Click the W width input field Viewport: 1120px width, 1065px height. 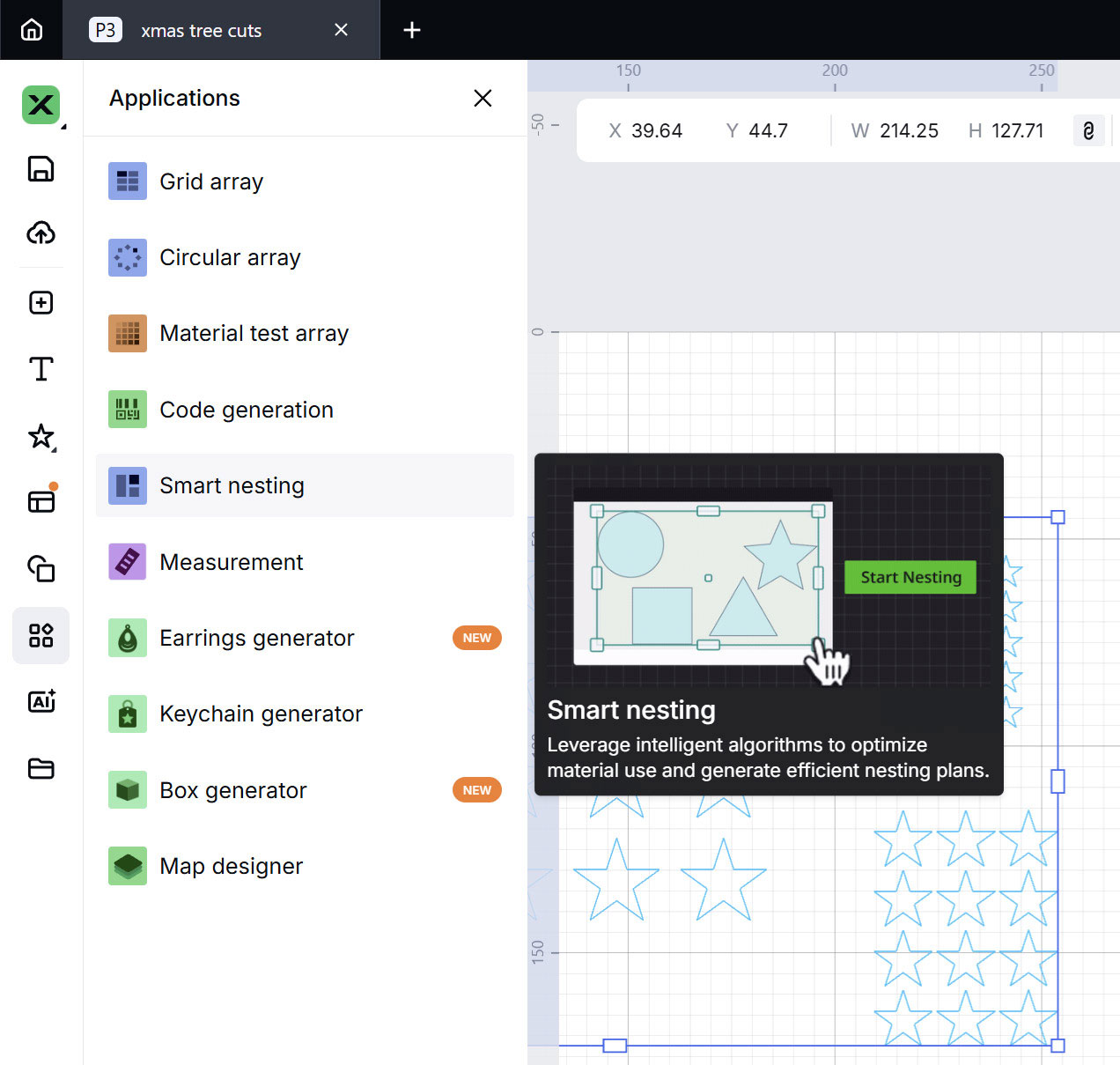pyautogui.click(x=909, y=130)
